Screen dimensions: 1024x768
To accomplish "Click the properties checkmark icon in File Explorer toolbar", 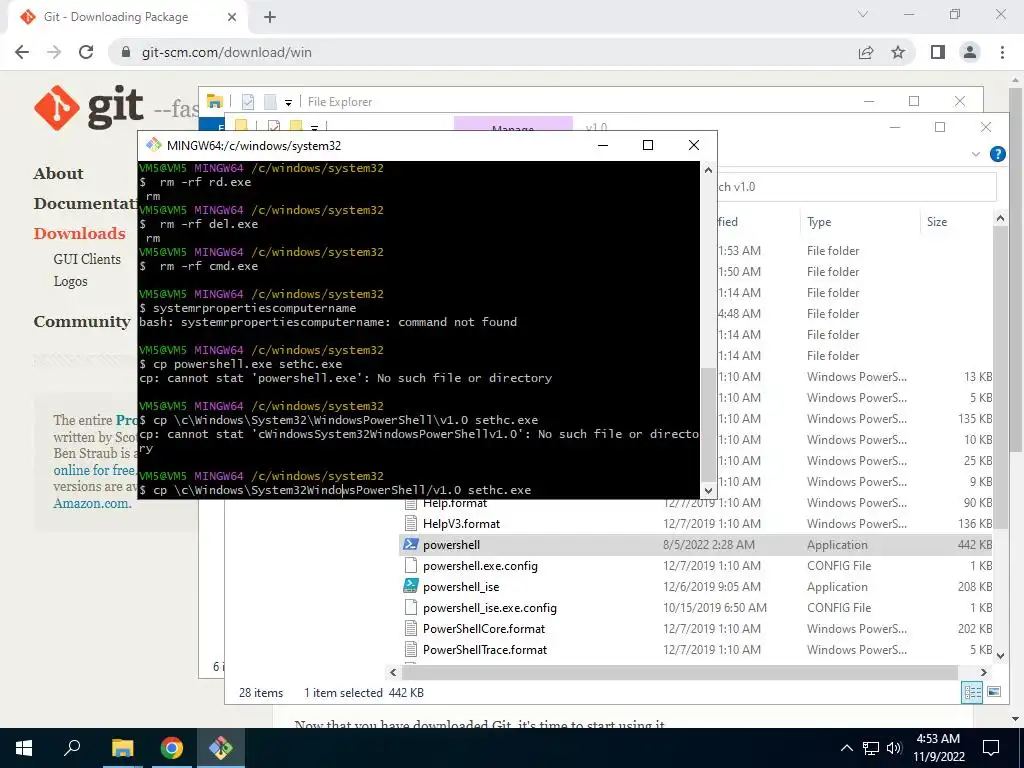I will [x=248, y=101].
